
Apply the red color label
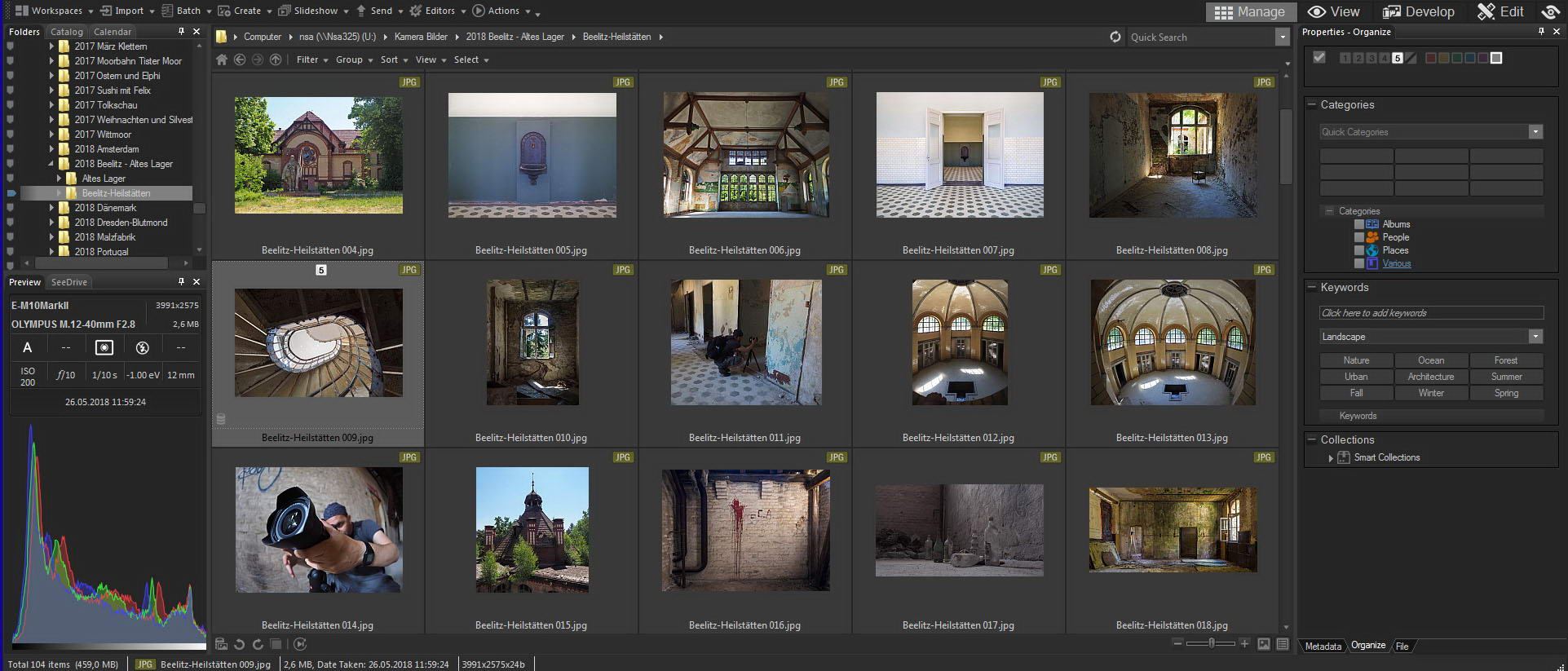coord(1430,58)
